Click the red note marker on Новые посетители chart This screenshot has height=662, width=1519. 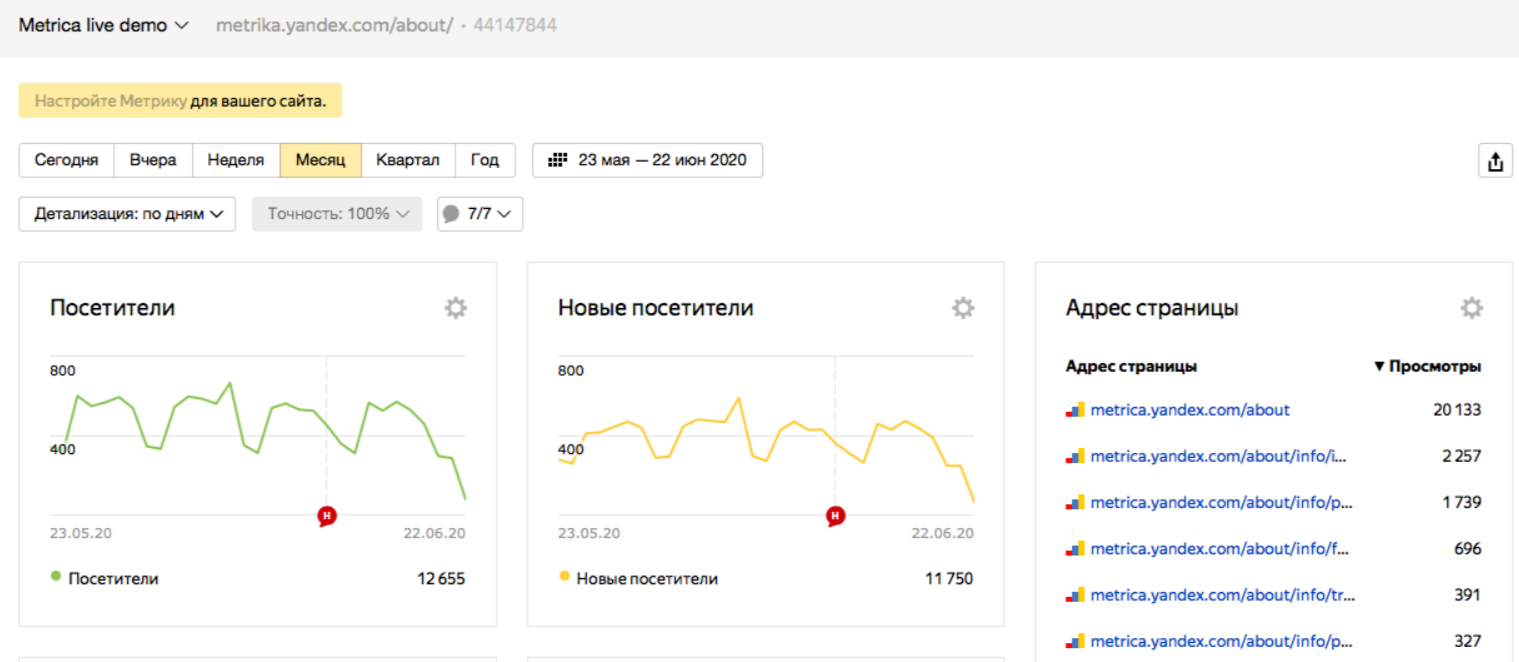click(x=835, y=516)
